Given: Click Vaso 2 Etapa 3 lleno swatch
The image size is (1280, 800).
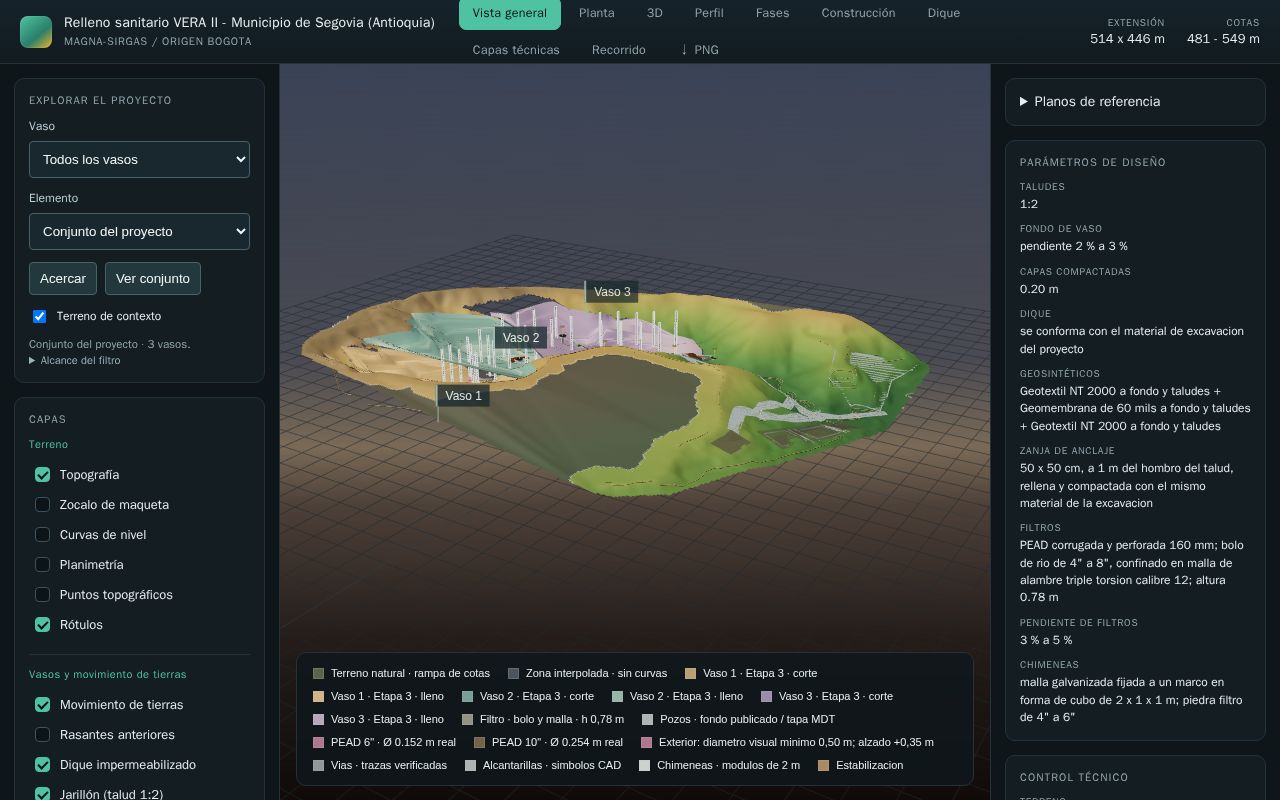Looking at the screenshot, I should click(x=618, y=697).
